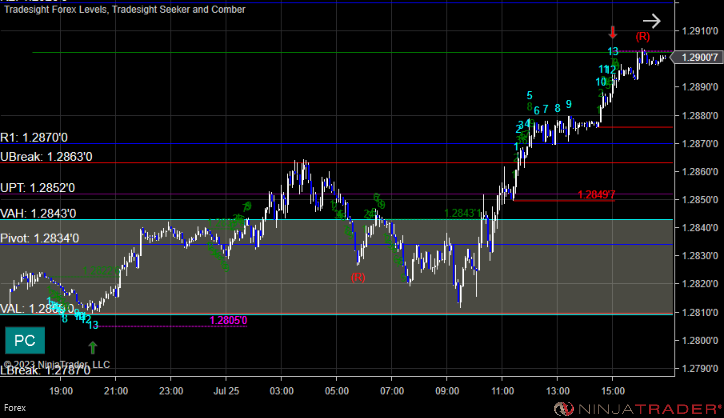Click the © 2023 NinjaTrader, LLC copyright text
This screenshot has width=724, height=418.
click(57, 364)
